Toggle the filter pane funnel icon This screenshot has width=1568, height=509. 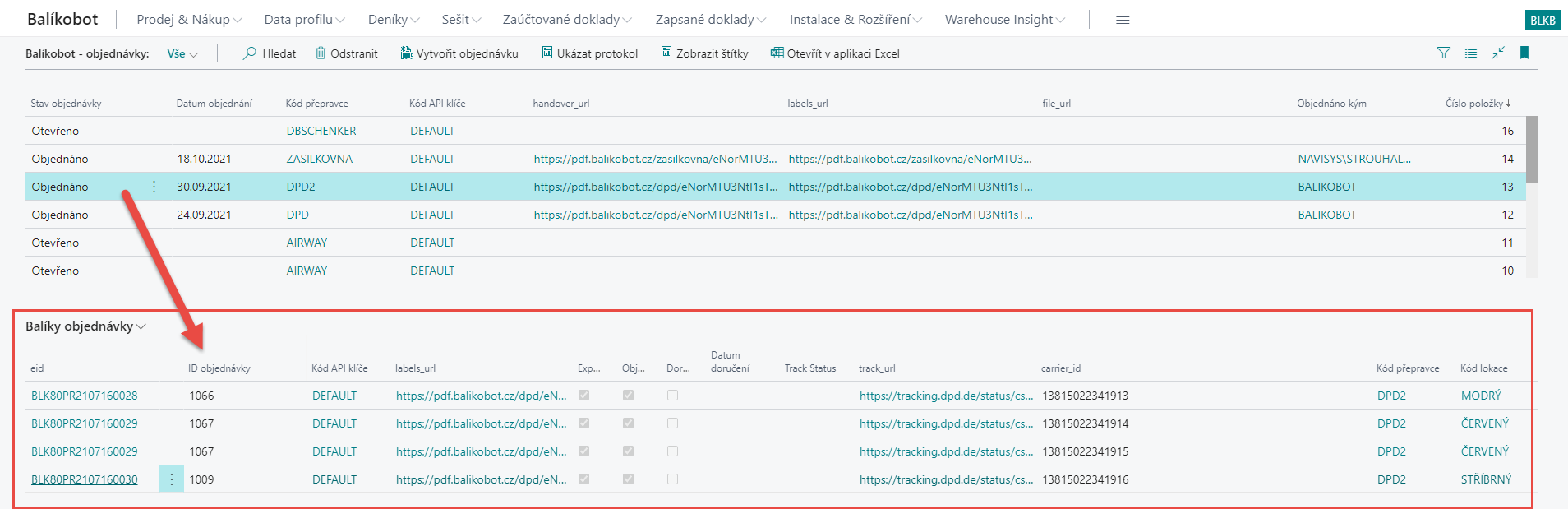1443,53
